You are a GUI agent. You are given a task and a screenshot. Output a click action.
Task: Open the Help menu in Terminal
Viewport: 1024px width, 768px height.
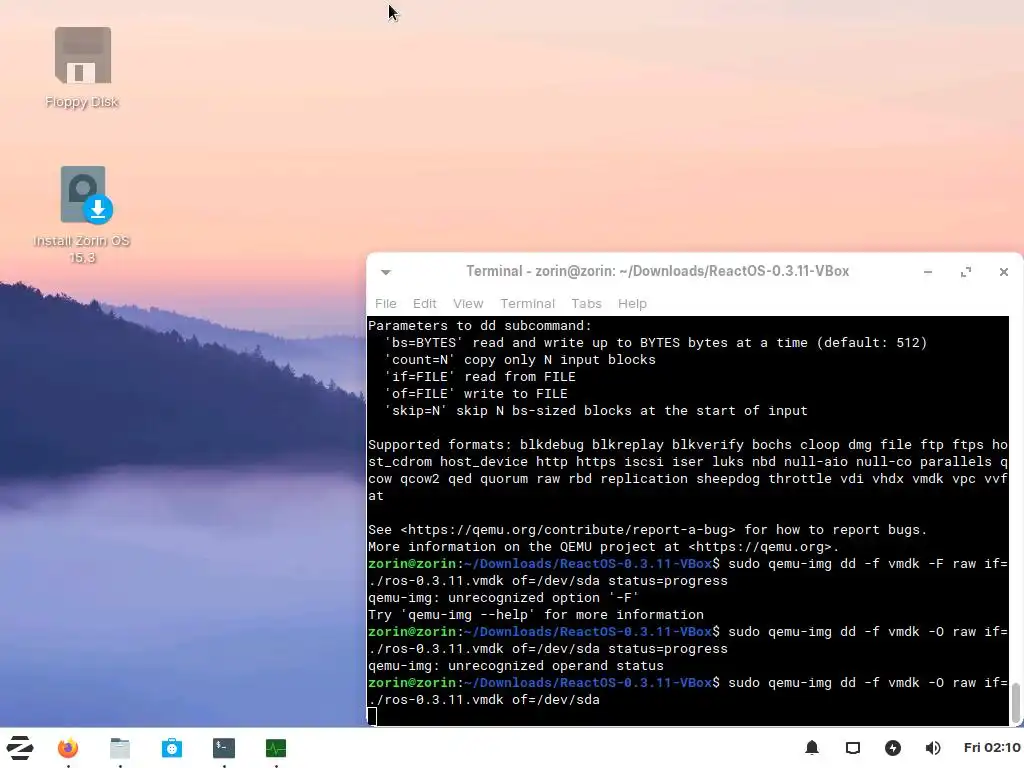point(632,304)
